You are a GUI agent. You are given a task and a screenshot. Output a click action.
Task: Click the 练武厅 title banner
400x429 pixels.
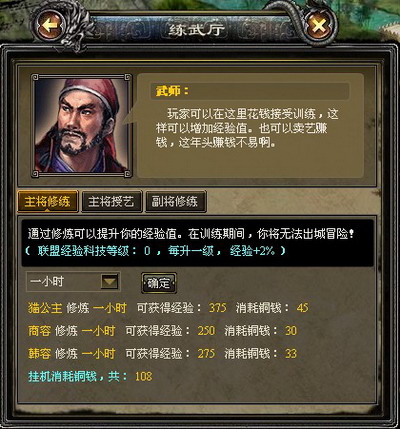197,30
